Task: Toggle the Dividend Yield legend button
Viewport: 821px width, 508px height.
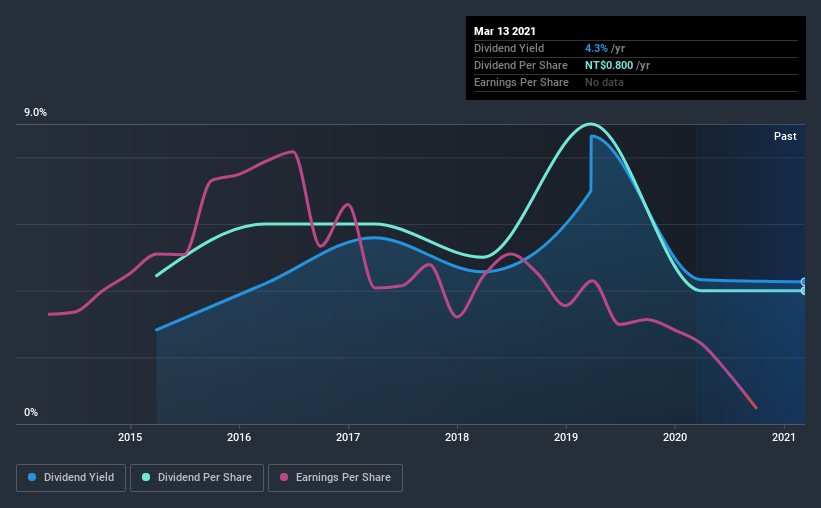Action: click(71, 478)
